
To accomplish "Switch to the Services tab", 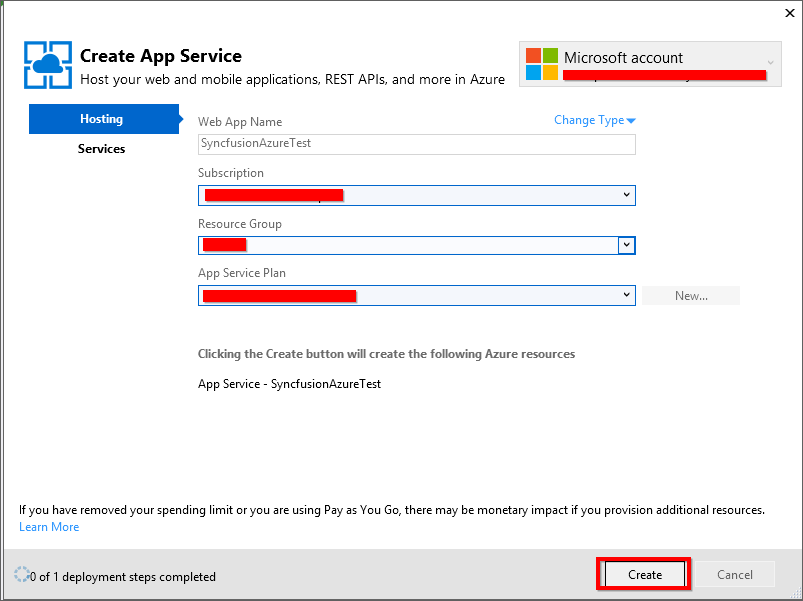I will click(101, 148).
